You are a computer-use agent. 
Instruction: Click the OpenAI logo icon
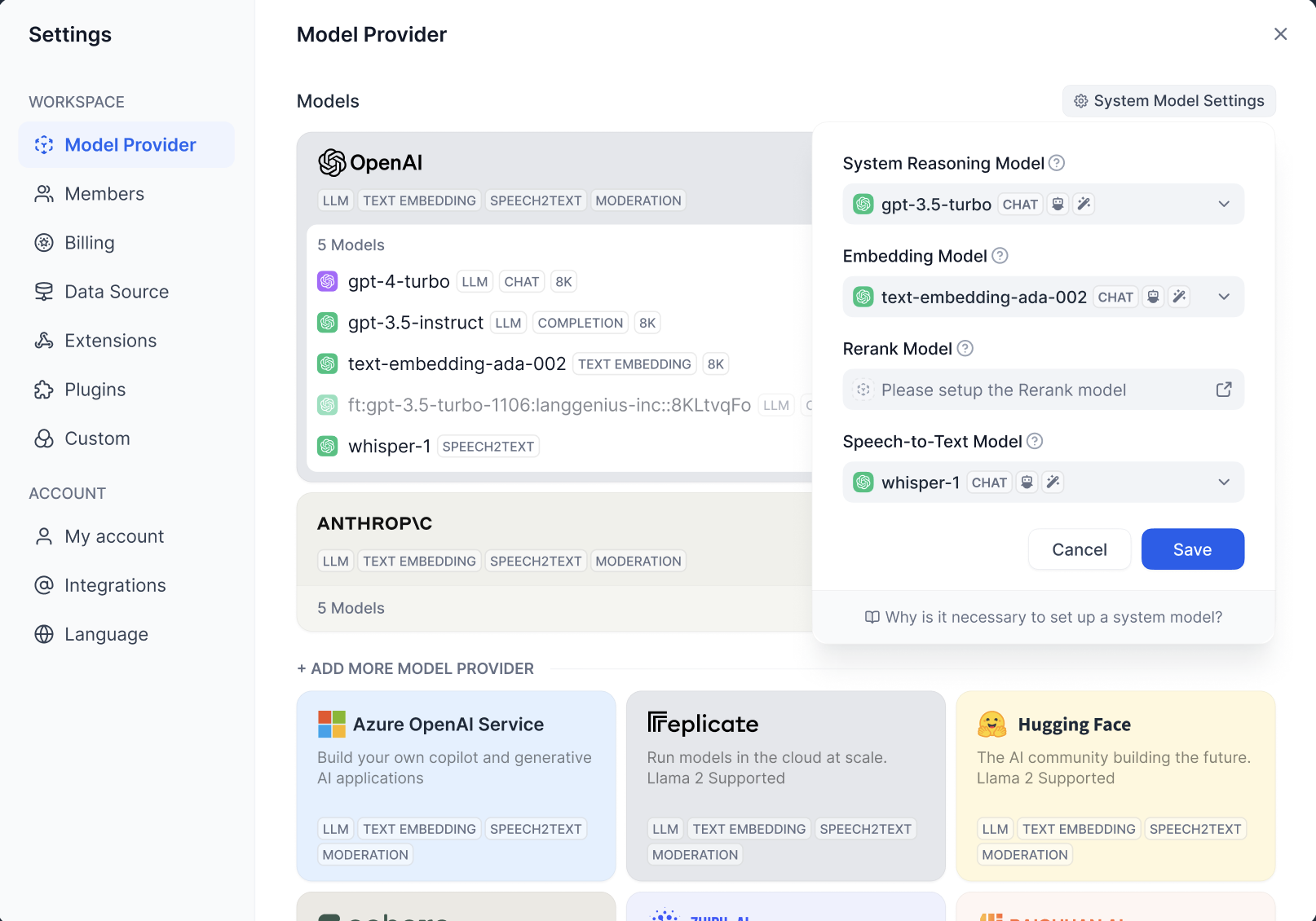click(332, 163)
